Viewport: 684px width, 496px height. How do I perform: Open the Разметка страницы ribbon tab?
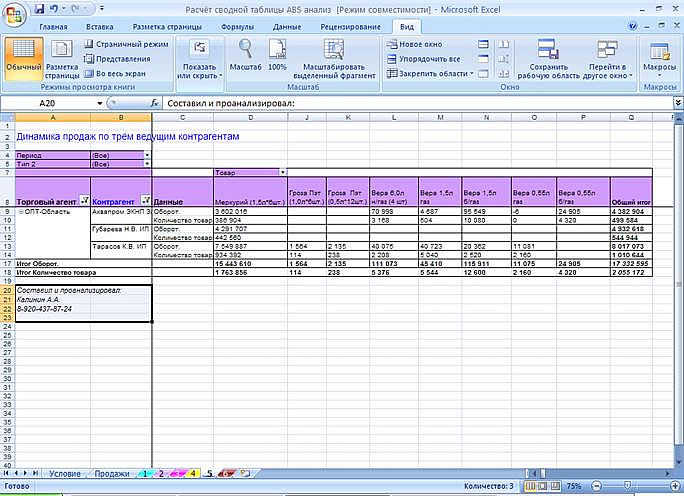(x=167, y=27)
